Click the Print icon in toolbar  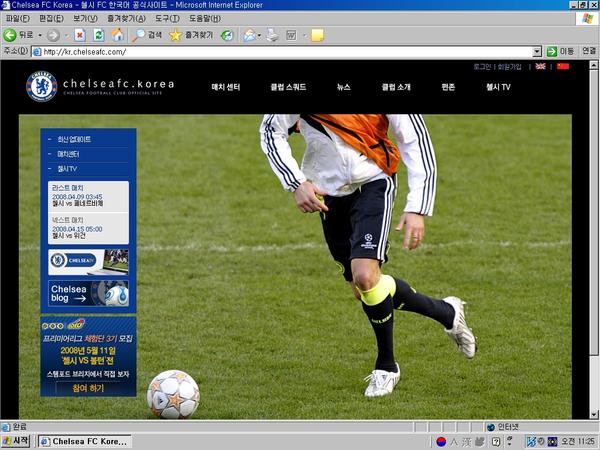click(x=271, y=35)
